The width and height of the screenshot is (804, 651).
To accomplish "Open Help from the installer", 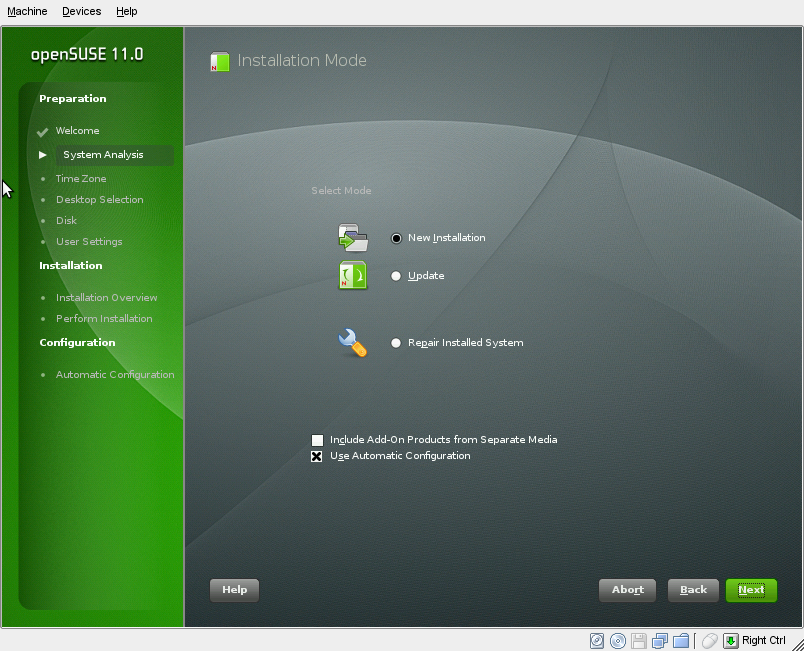I will click(x=234, y=590).
